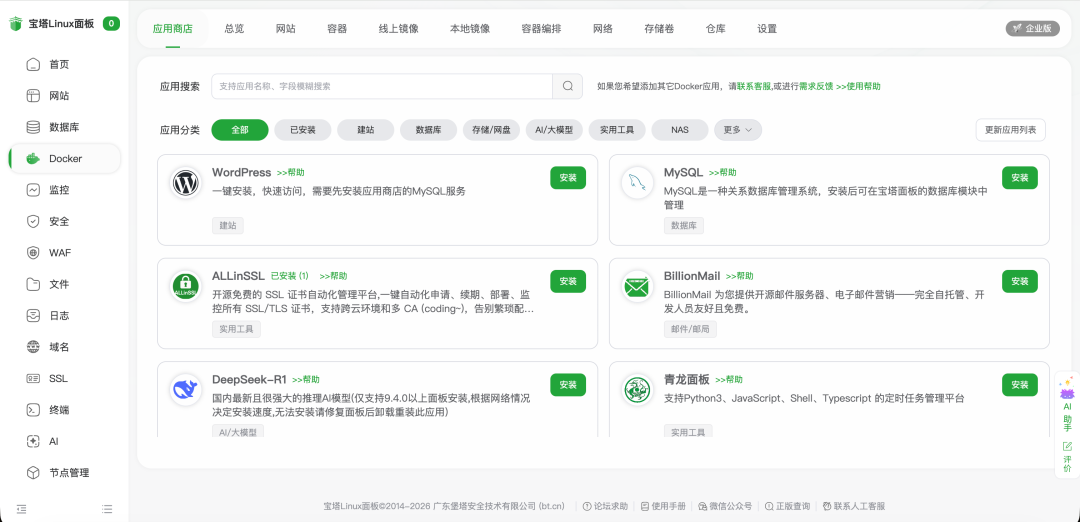Go to the 容器编排 tab
This screenshot has height=522, width=1080.
point(541,29)
